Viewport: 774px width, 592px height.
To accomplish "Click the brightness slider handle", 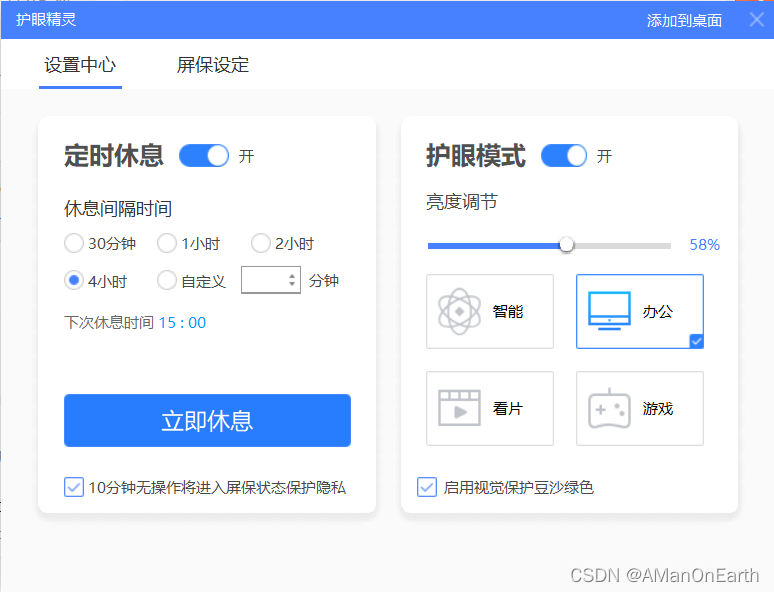I will 566,245.
